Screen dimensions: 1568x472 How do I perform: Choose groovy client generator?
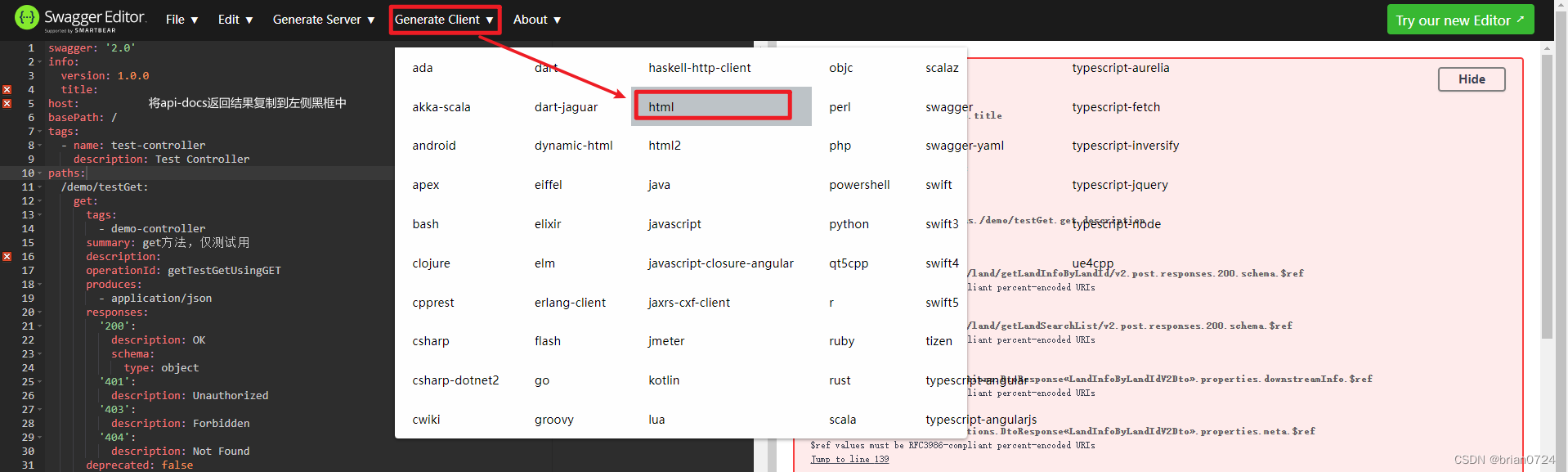pos(554,420)
